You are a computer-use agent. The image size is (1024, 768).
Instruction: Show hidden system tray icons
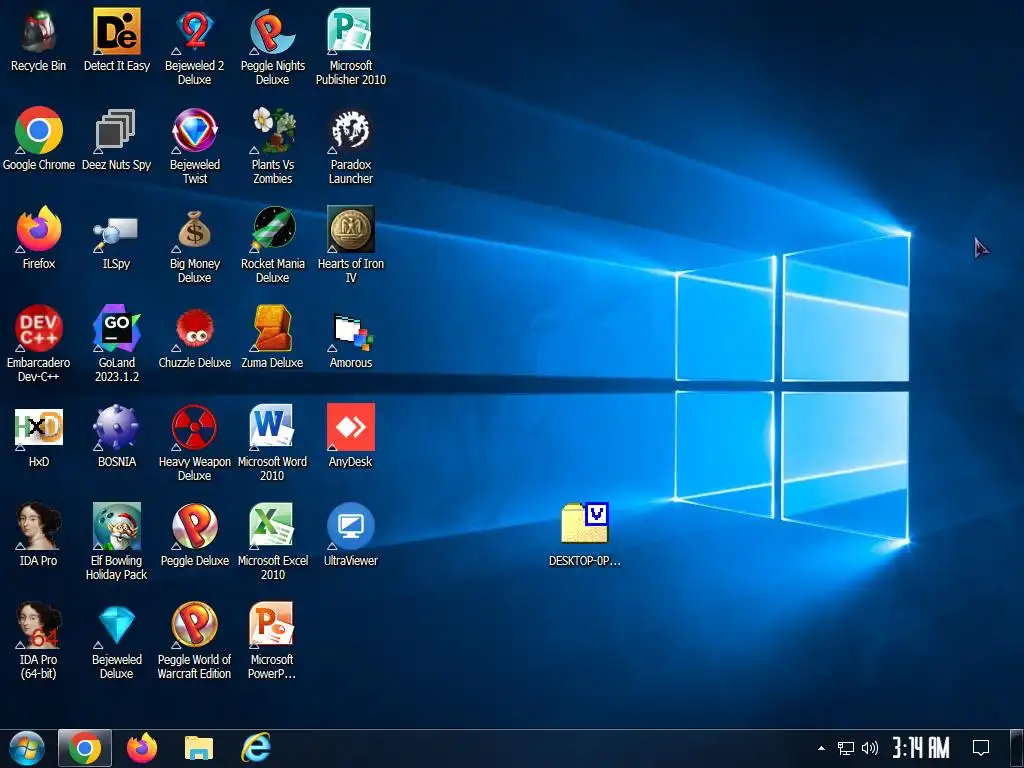pyautogui.click(x=822, y=748)
